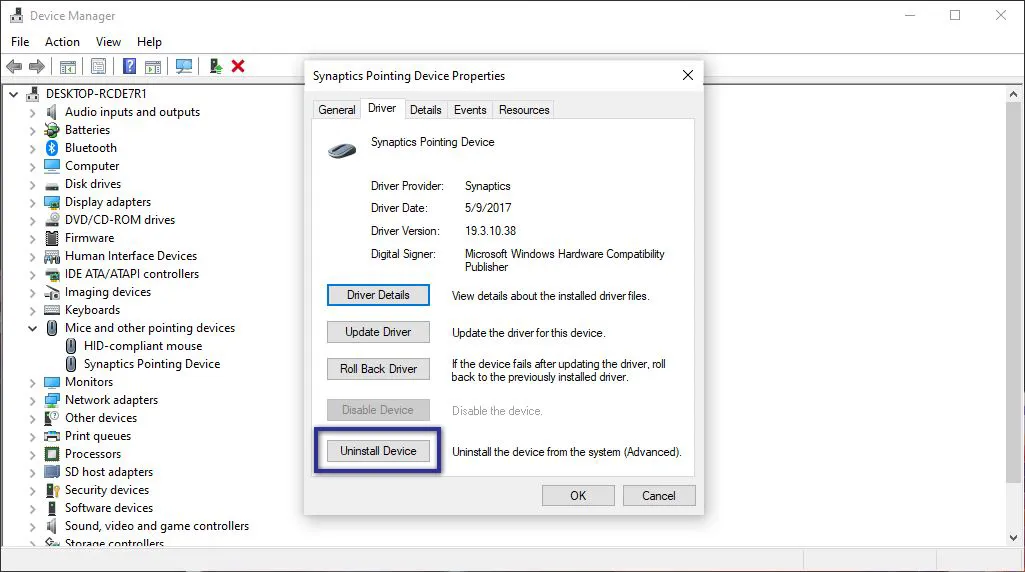This screenshot has width=1025, height=572.
Task: Click the Security devices icon
Action: 52,490
